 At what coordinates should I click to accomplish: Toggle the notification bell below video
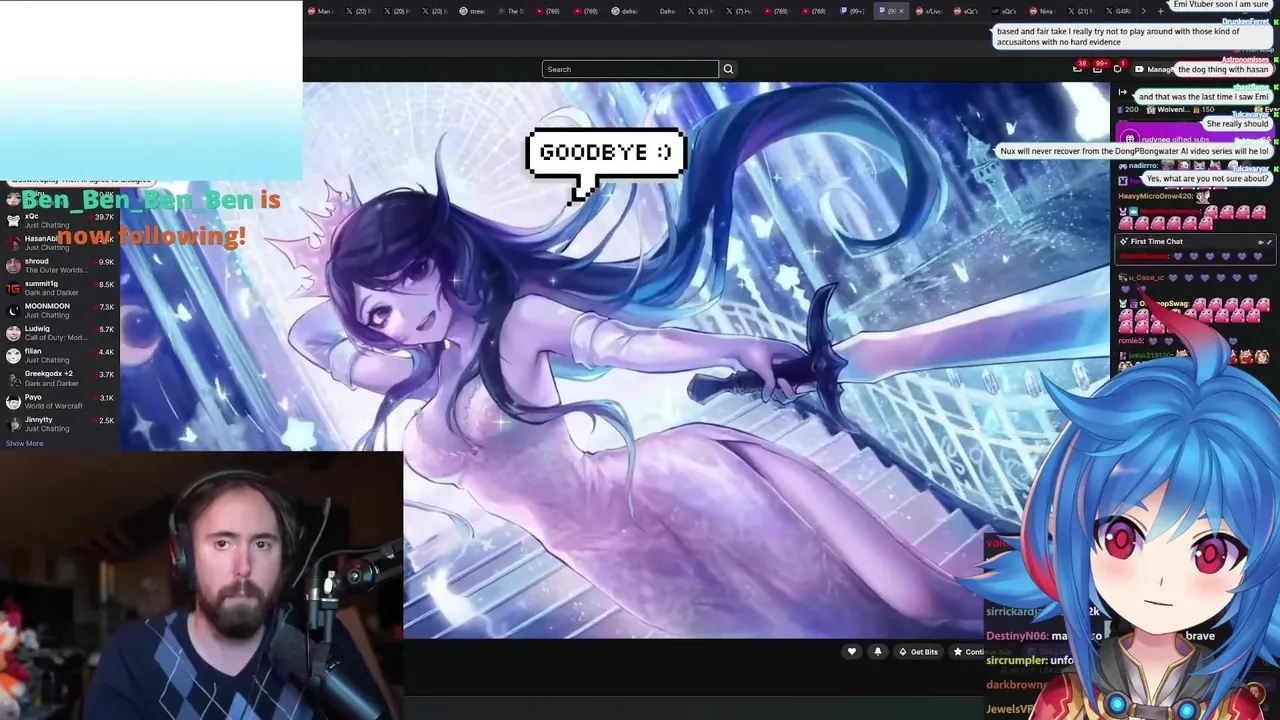(x=878, y=652)
